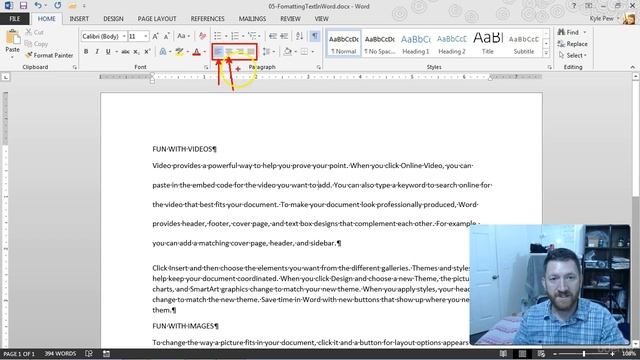Open the Font dialog launcher
Screen dimensions: 640x360
click(206, 67)
